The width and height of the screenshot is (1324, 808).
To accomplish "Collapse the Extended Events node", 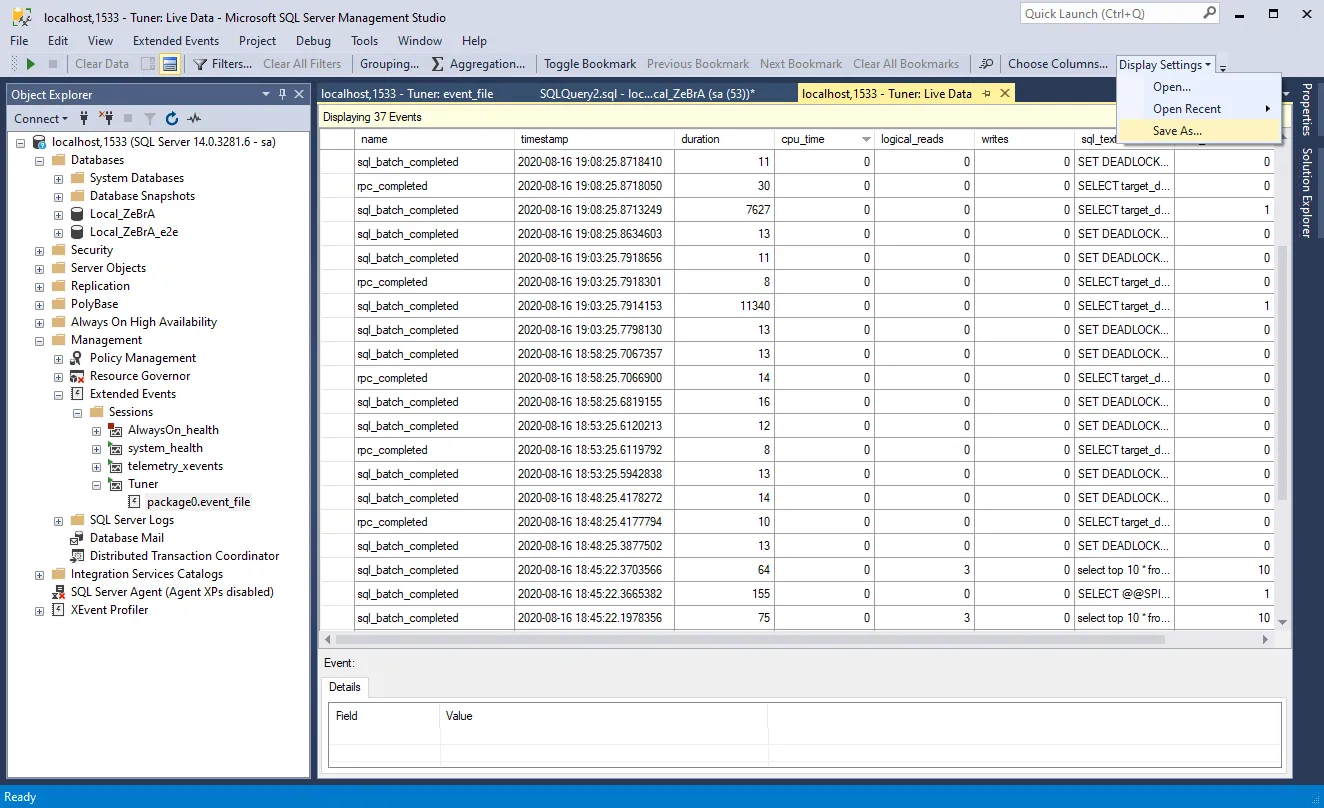I will click(x=59, y=394).
